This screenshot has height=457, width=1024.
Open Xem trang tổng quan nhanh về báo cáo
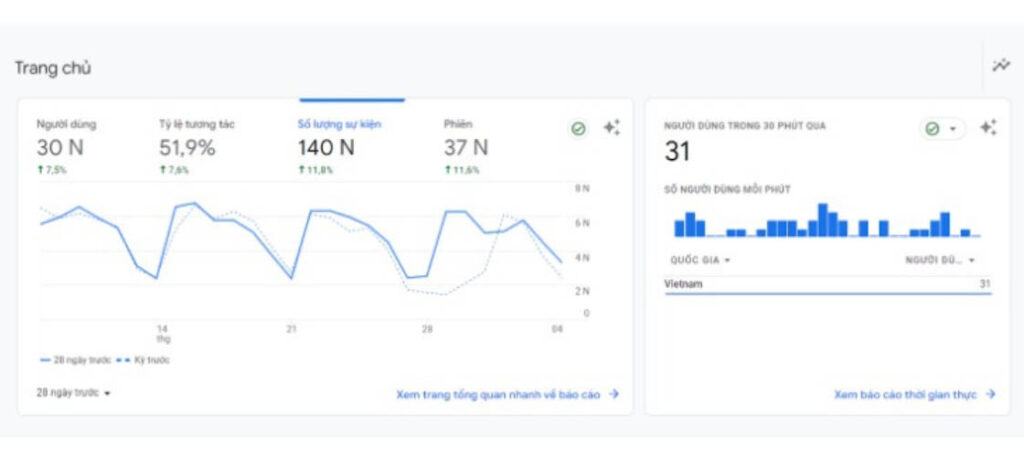[x=507, y=395]
